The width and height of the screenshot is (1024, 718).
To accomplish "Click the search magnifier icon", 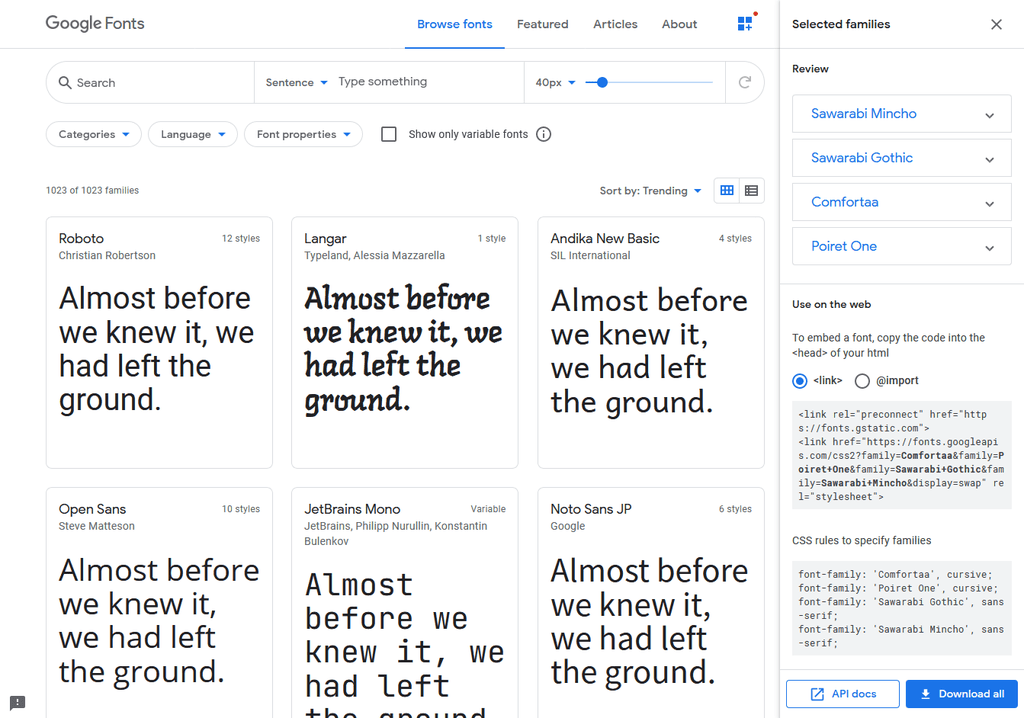I will tap(65, 82).
